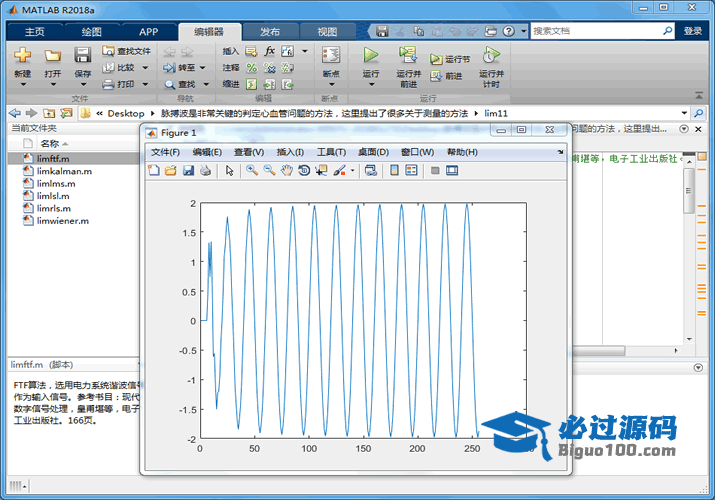Click Insert Colorbar icon in Figure 1
This screenshot has height=500, width=715.
tap(394, 170)
